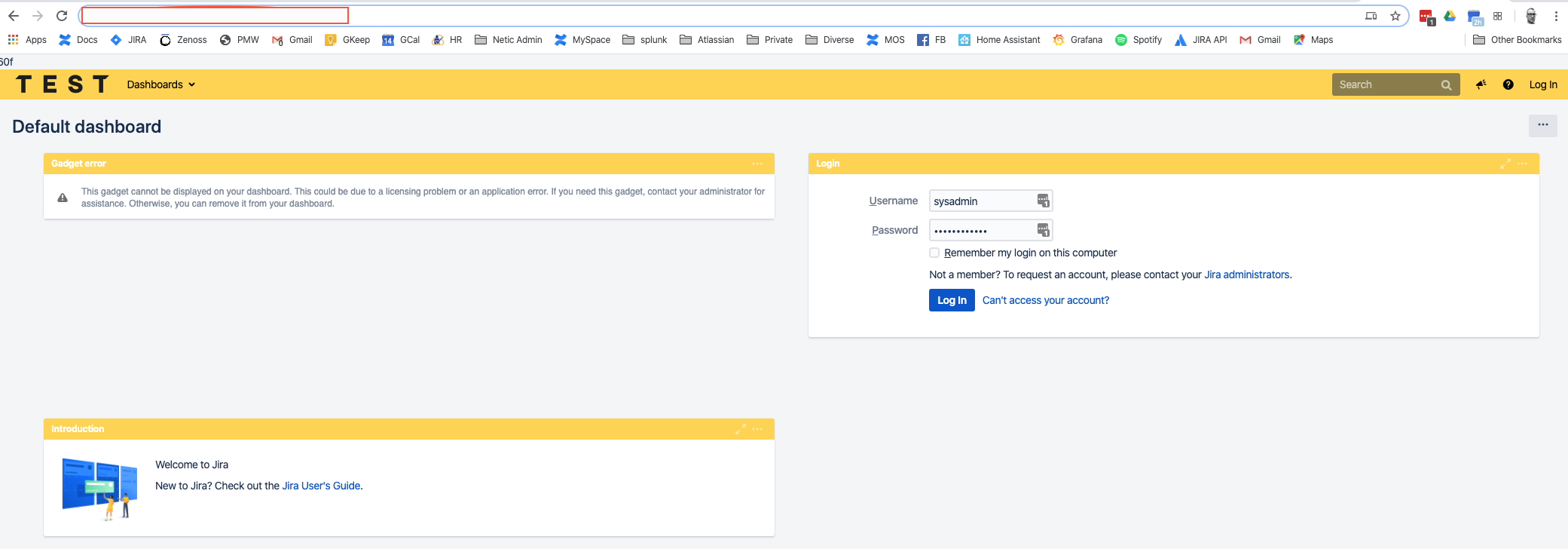The height and width of the screenshot is (549, 1568).
Task: Tick Remember my login on this computer
Action: tap(934, 253)
